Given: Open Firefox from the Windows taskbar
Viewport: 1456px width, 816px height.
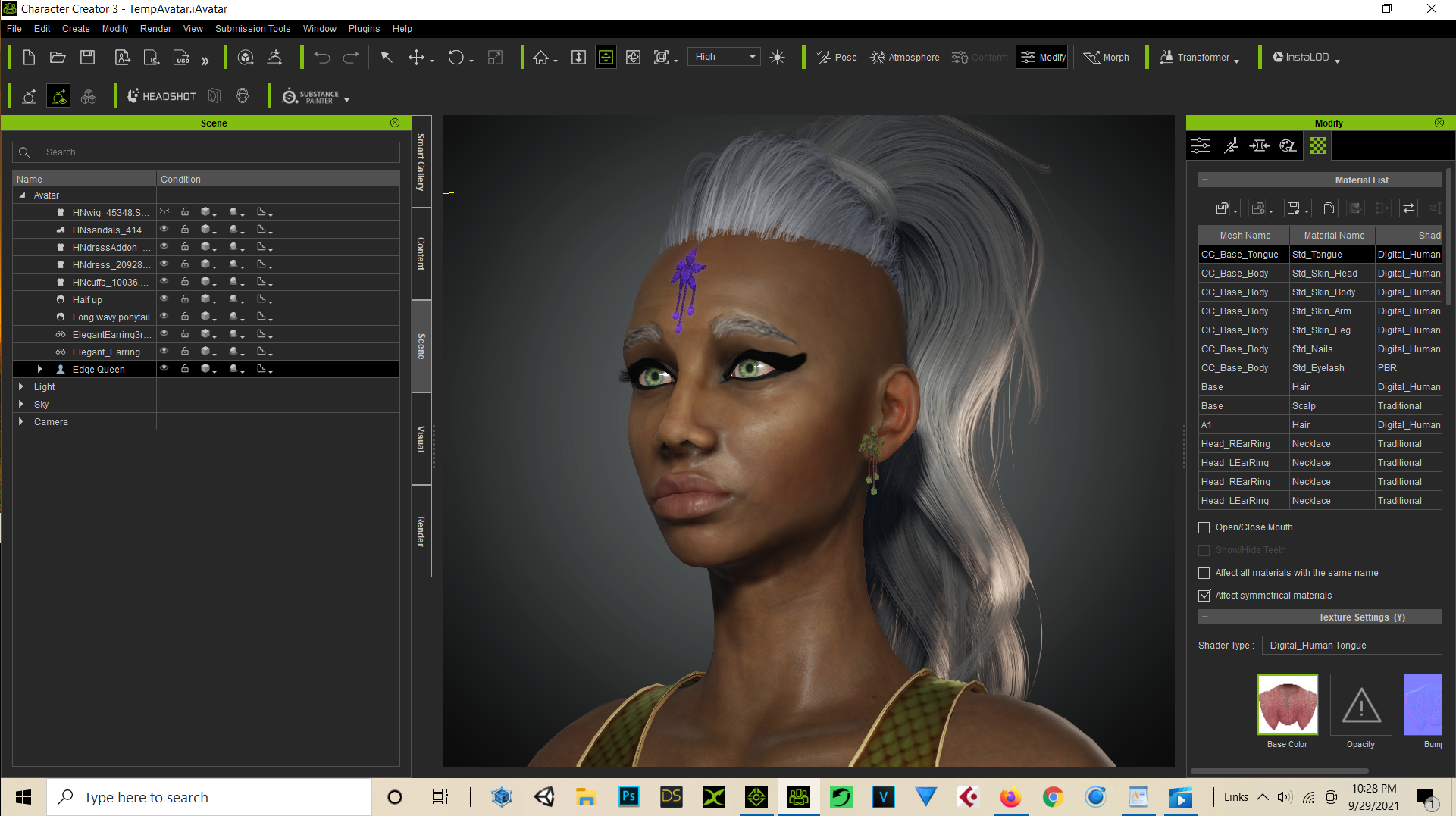Looking at the screenshot, I should 1010,797.
